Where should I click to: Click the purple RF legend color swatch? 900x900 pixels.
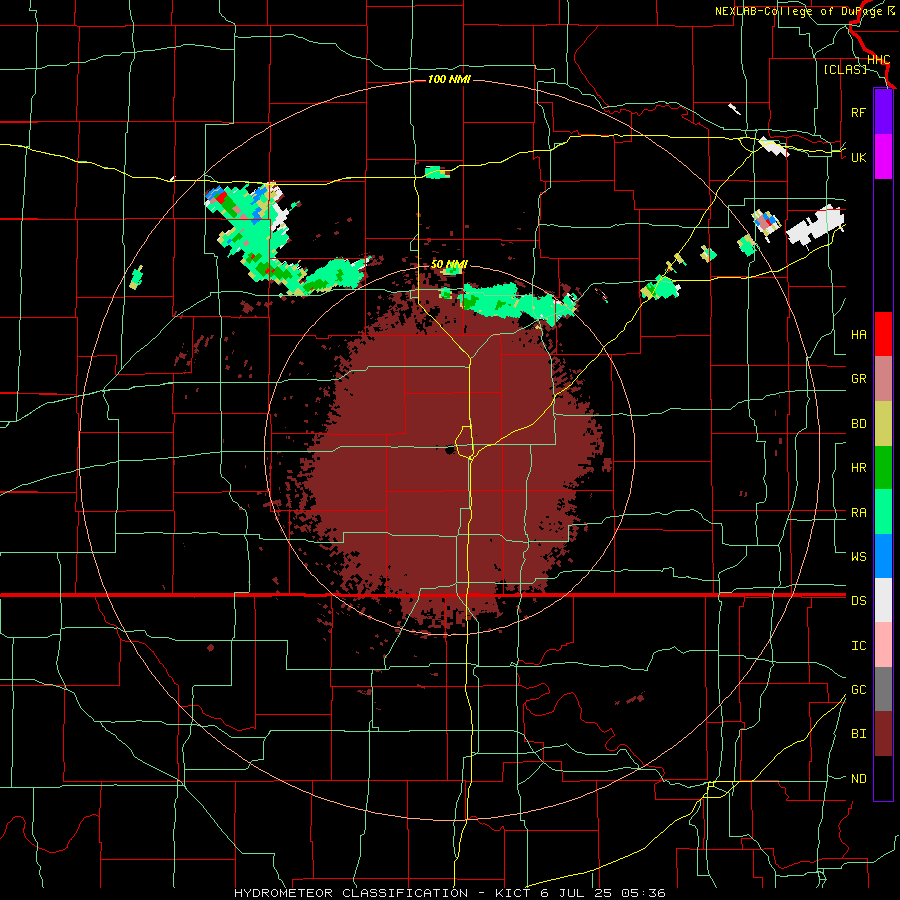point(883,112)
